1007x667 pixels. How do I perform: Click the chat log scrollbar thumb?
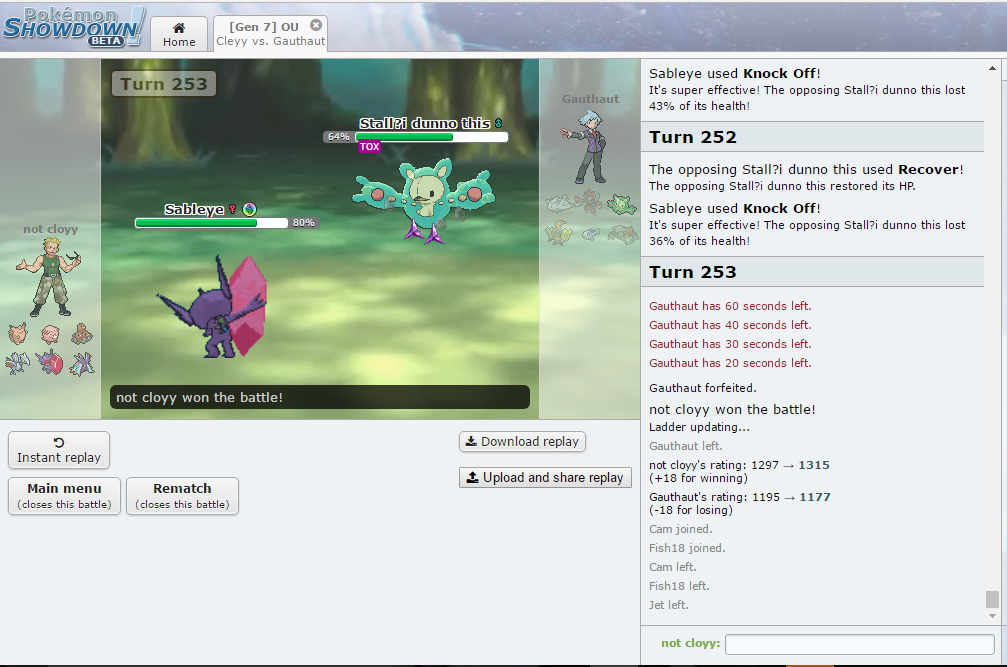tap(992, 599)
